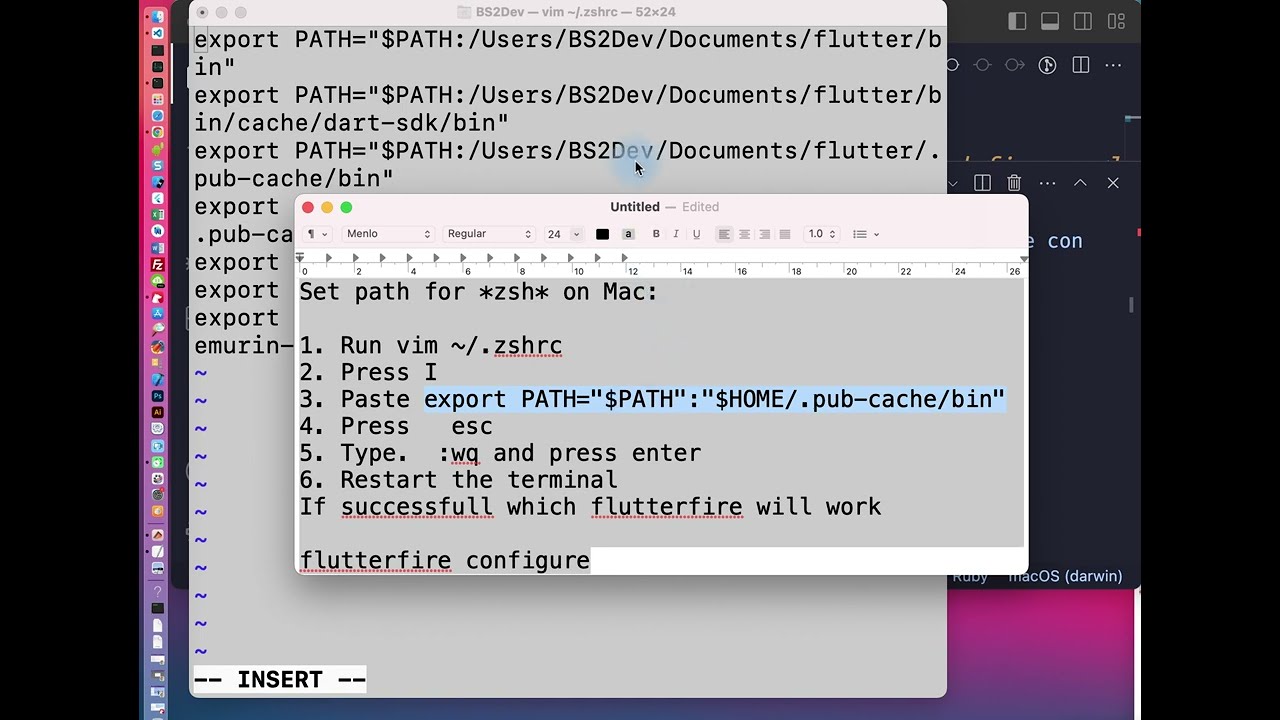
Task: Toggle secondary side bar in VS Code
Action: click(1083, 21)
